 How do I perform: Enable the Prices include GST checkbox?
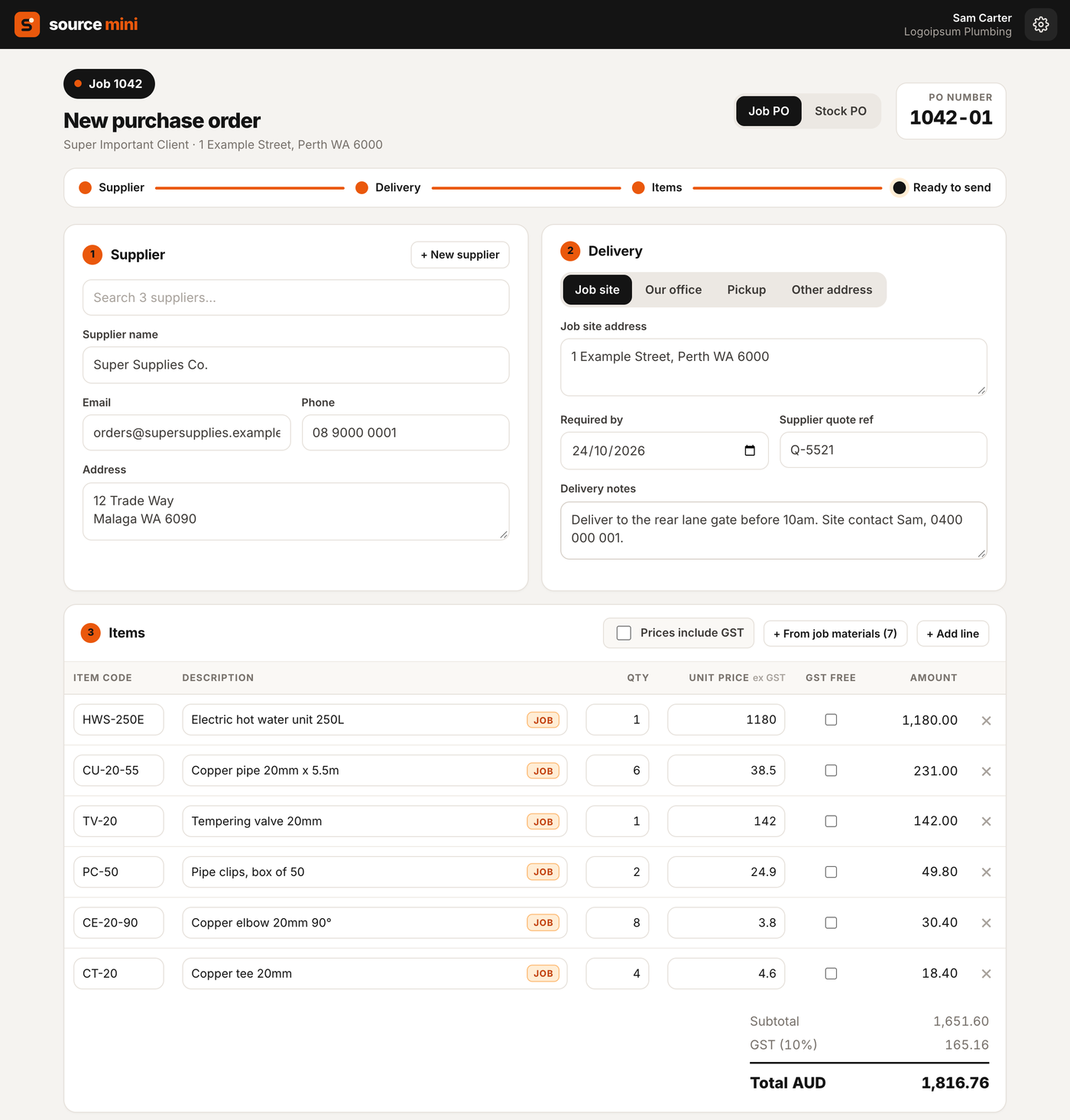point(624,633)
